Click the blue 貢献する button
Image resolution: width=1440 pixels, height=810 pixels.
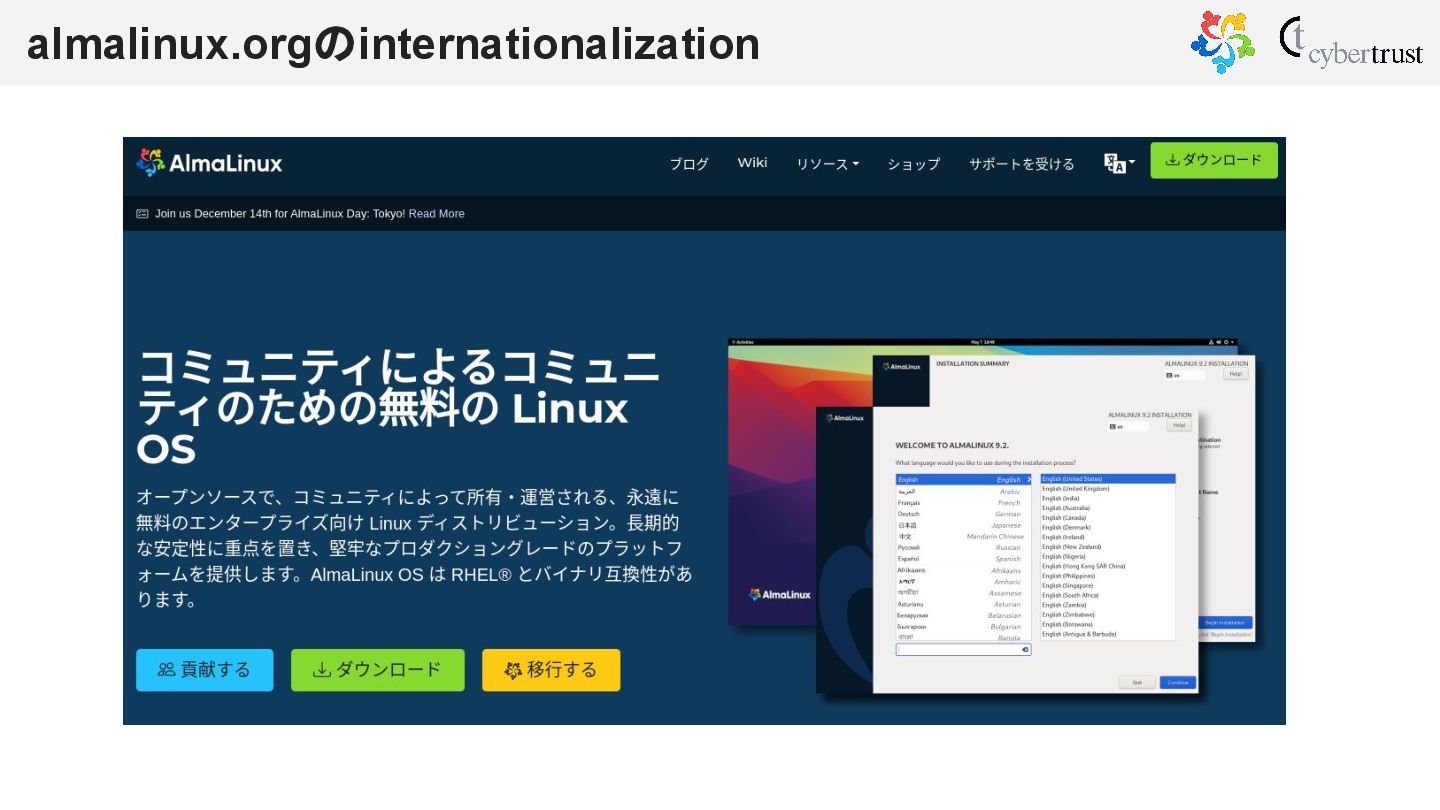[204, 670]
